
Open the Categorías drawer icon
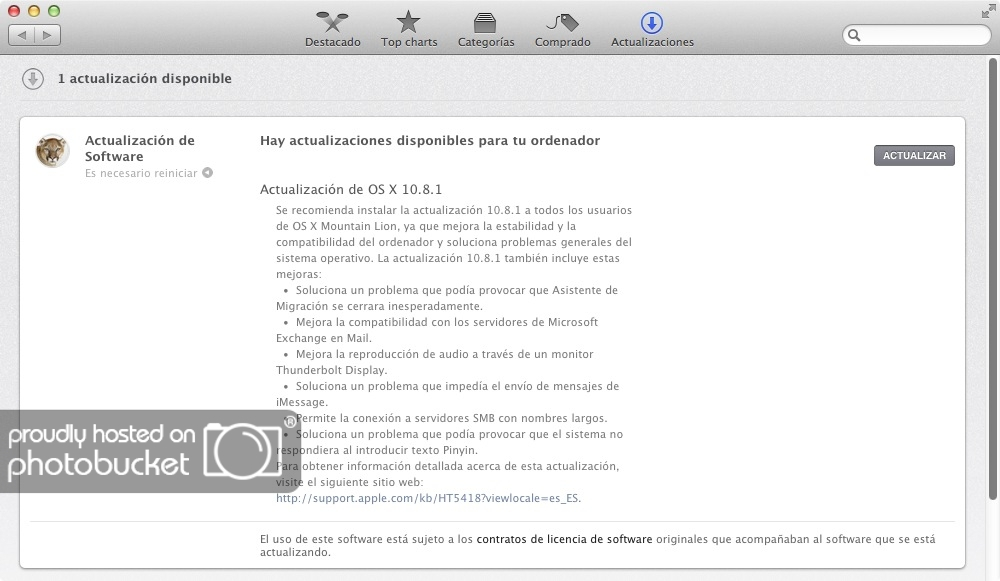click(x=485, y=23)
